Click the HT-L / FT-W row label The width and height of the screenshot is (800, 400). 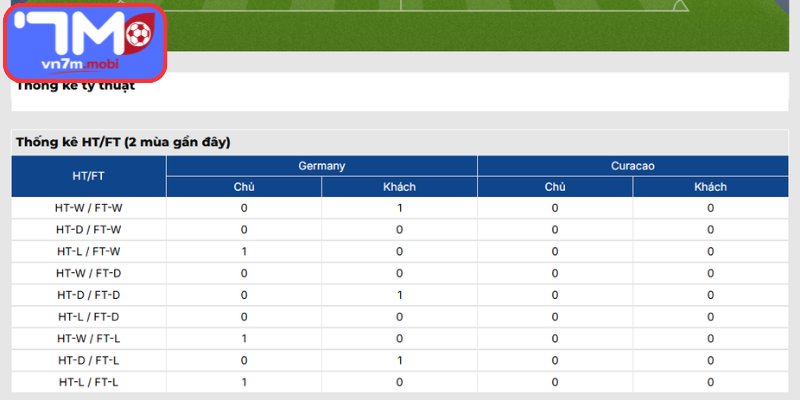89,252
